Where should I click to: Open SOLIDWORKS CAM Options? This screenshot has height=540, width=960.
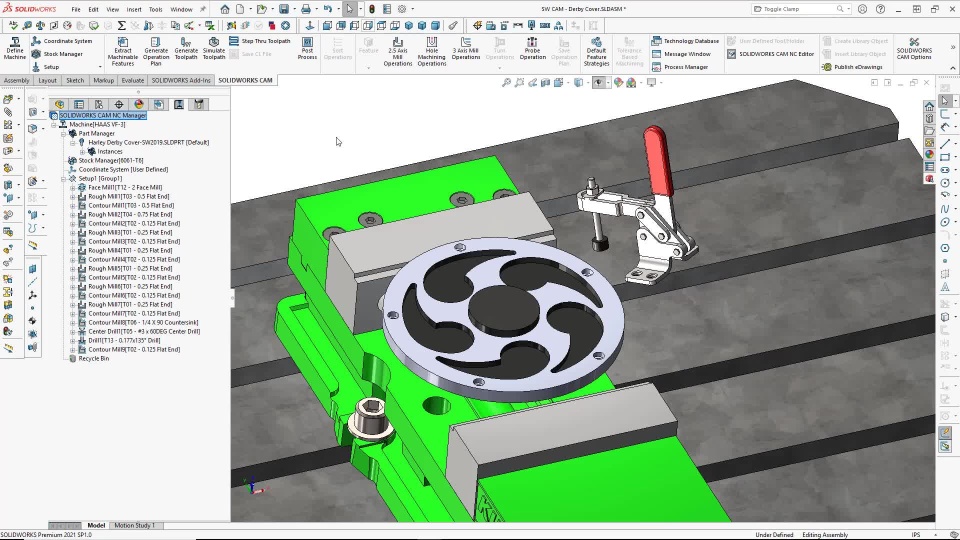tap(914, 49)
